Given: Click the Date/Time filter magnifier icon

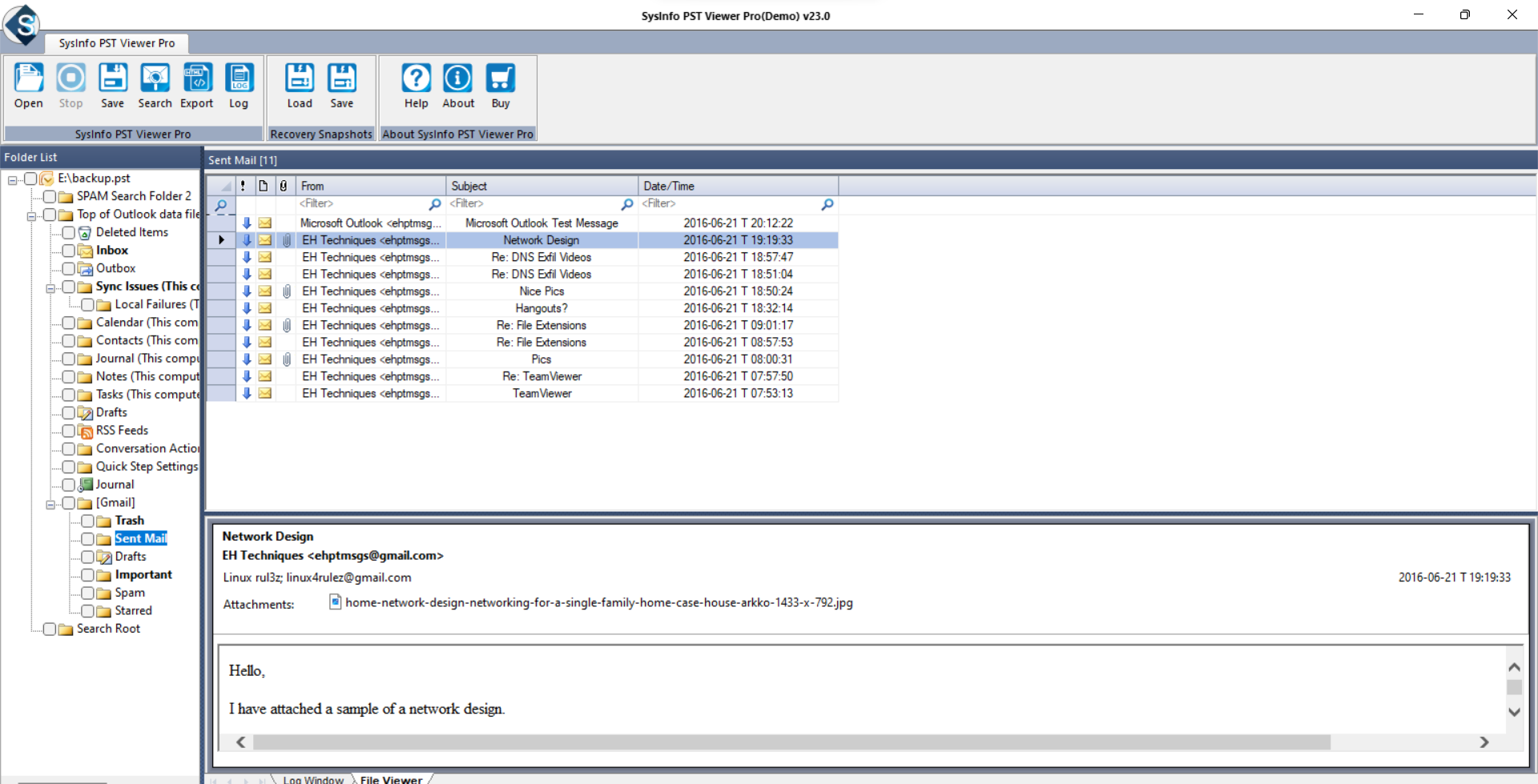Looking at the screenshot, I should (827, 204).
